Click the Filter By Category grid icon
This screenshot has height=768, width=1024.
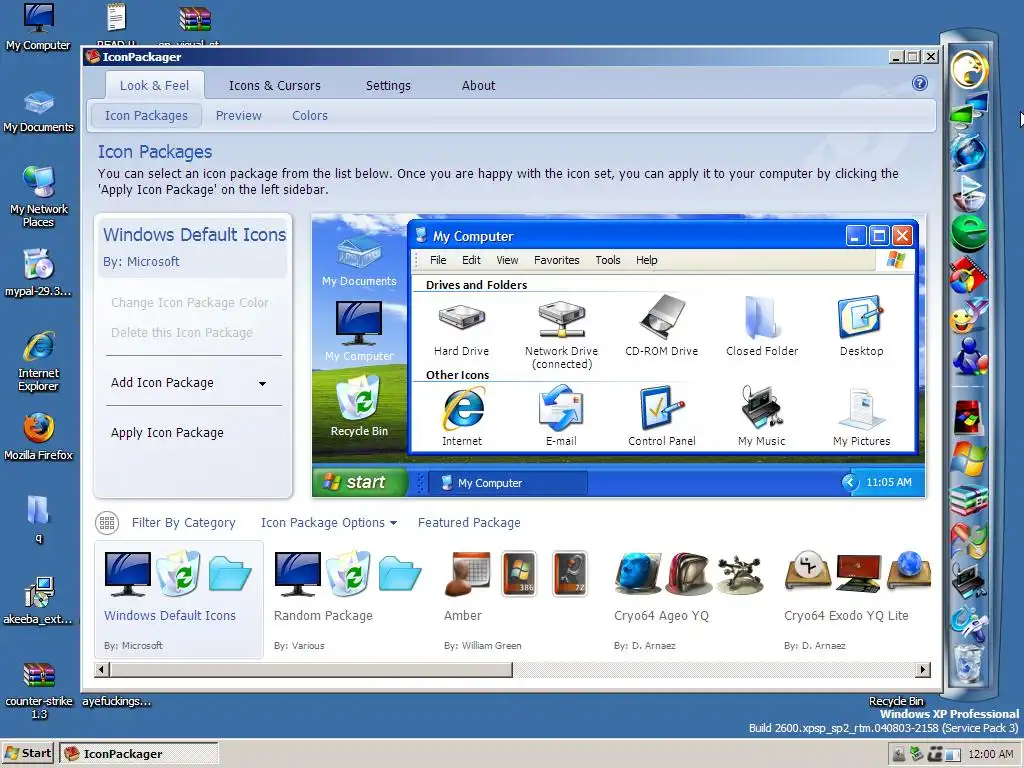click(x=107, y=522)
